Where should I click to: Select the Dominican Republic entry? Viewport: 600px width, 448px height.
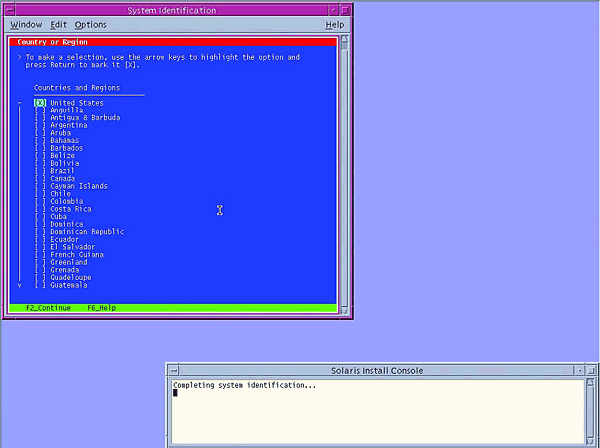[x=87, y=232]
